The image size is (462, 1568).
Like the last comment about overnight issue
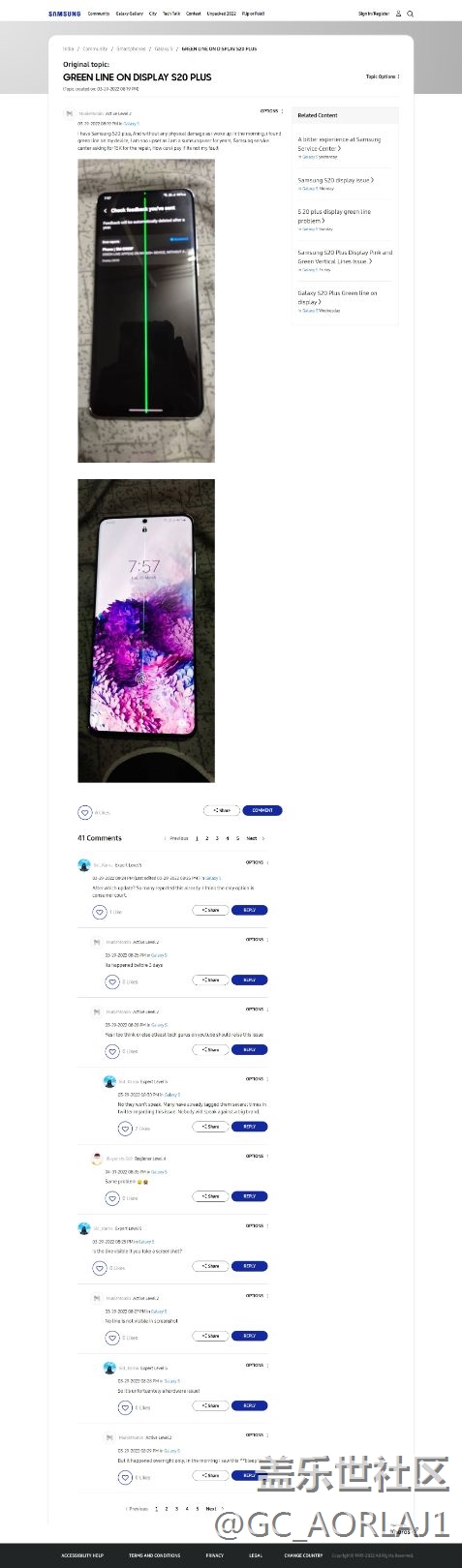(x=125, y=1477)
